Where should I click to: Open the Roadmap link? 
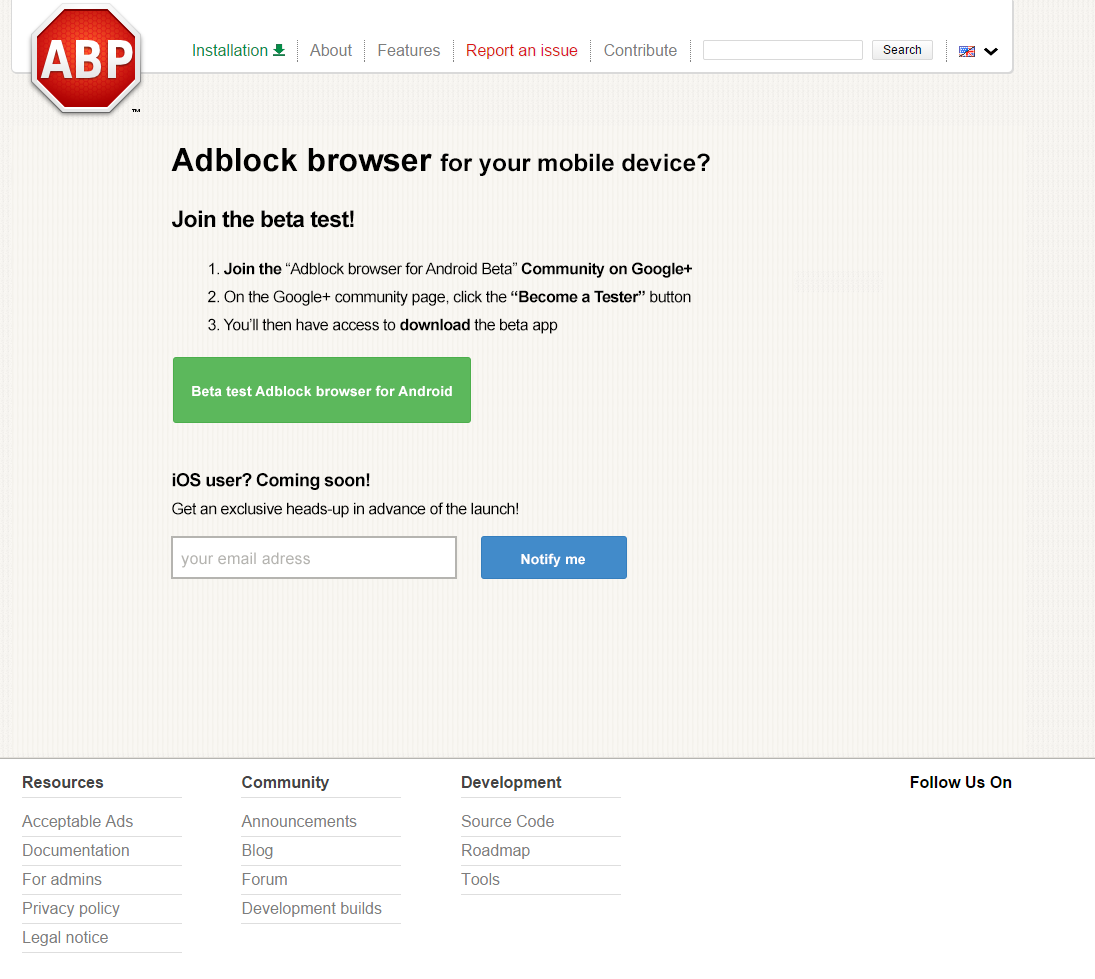click(x=495, y=850)
